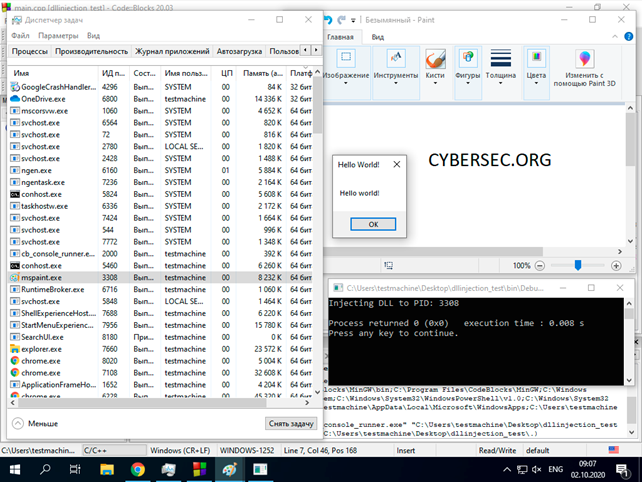This screenshot has height=482, width=642.
Task: Click Task Manager vertical scrollbar
Action: click(x=317, y=104)
